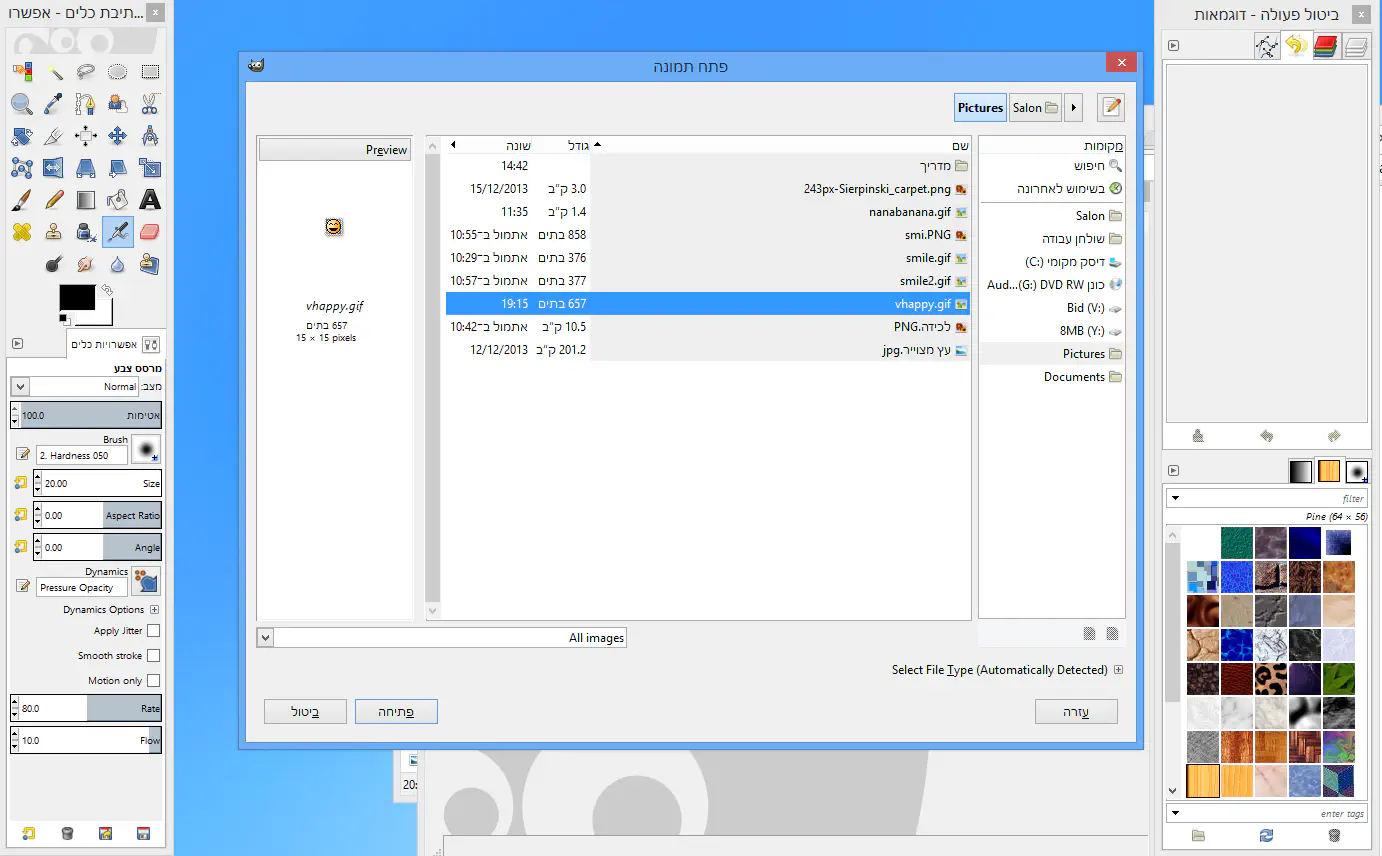Toggle the Smooth stroke checkbox

coord(153,656)
